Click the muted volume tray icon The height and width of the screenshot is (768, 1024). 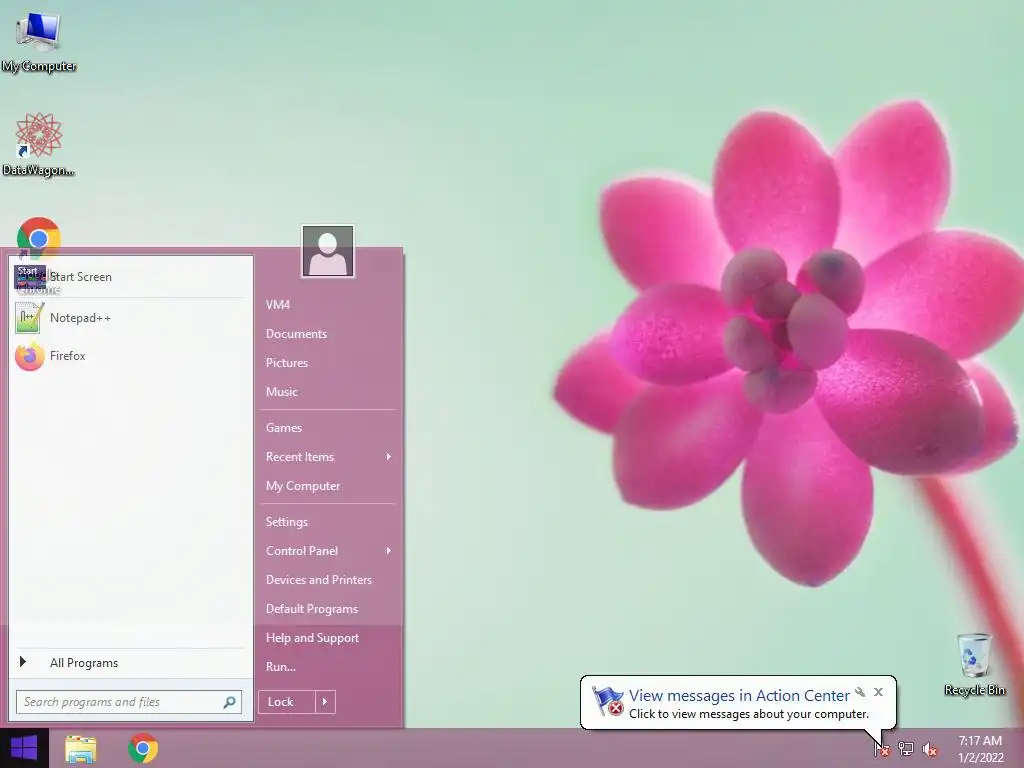click(930, 749)
